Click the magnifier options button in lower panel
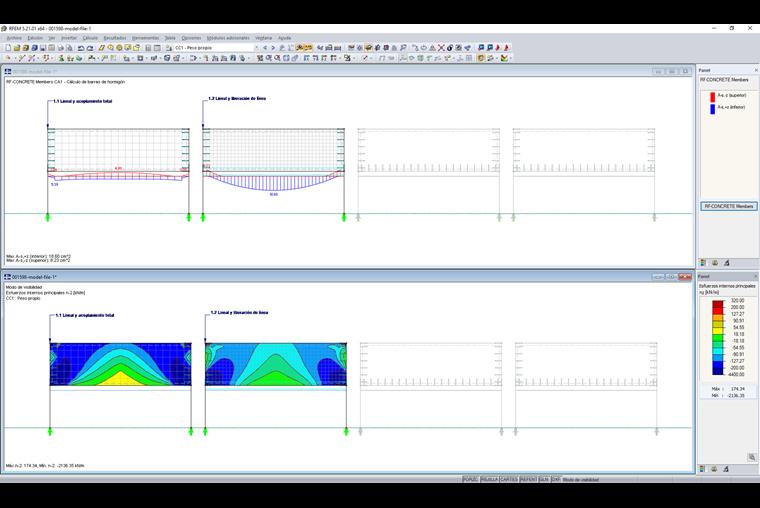Viewport: 760px width, 508px height. (x=752, y=457)
